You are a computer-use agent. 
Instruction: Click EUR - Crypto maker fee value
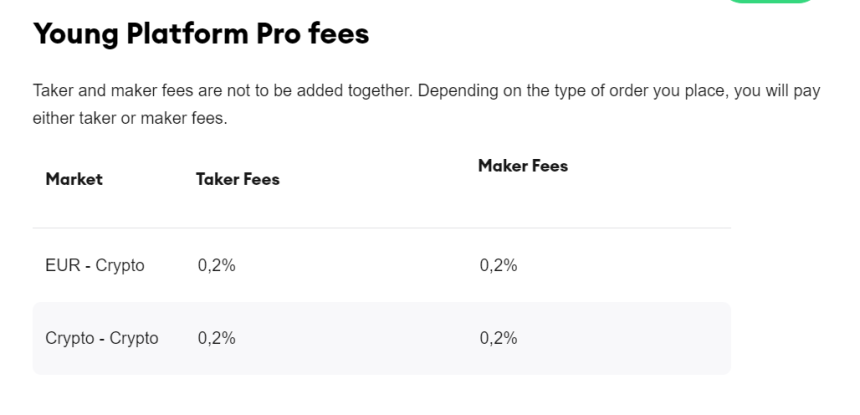tap(498, 266)
